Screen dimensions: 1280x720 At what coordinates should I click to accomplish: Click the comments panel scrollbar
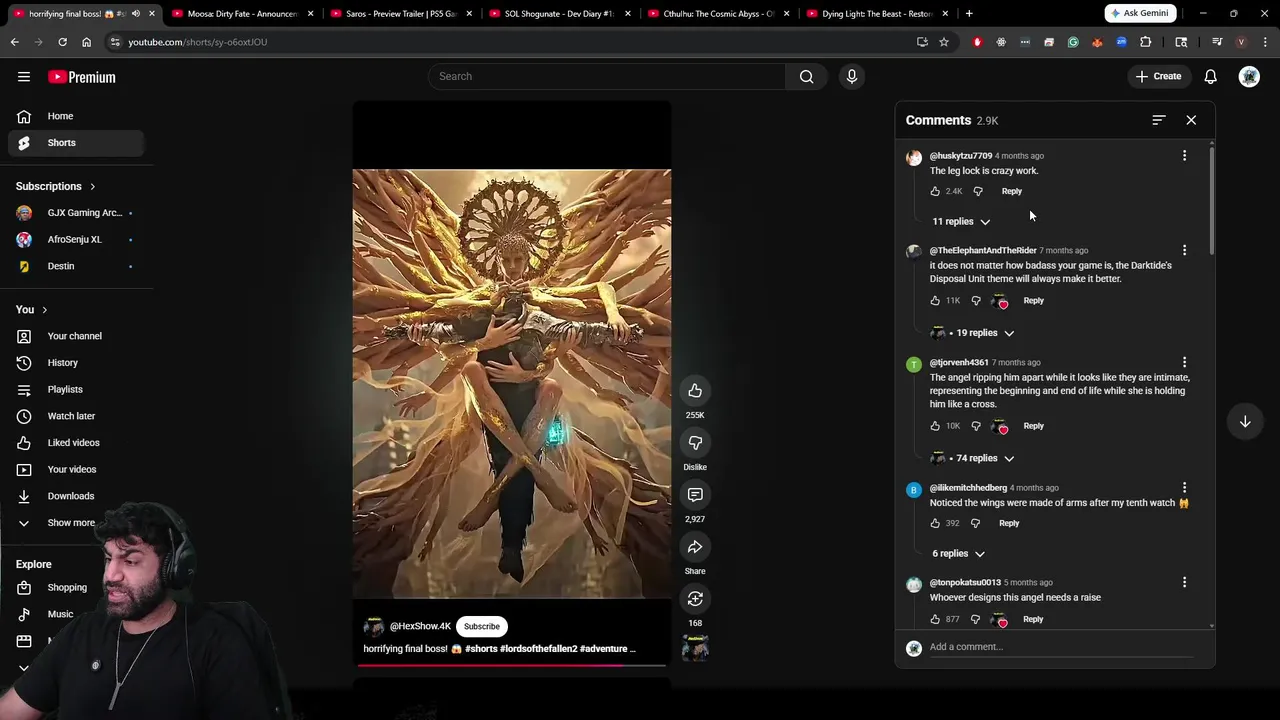point(1211,200)
